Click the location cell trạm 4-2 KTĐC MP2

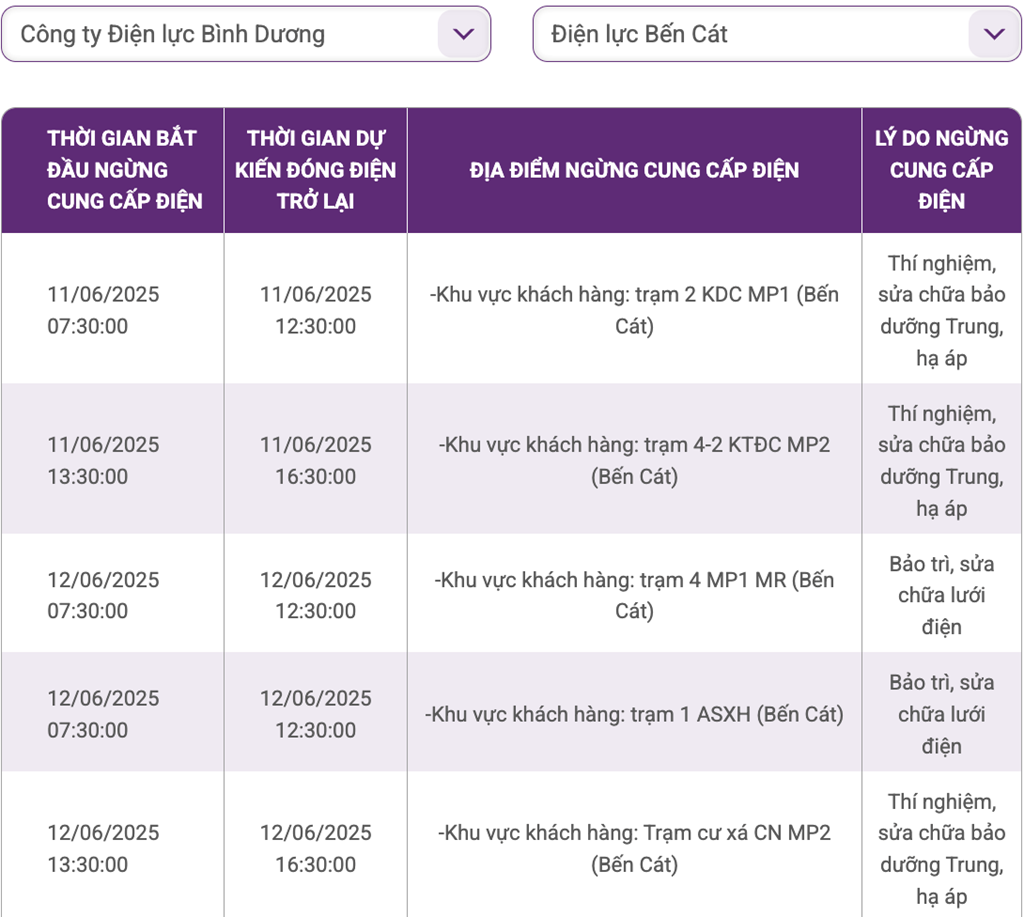634,460
